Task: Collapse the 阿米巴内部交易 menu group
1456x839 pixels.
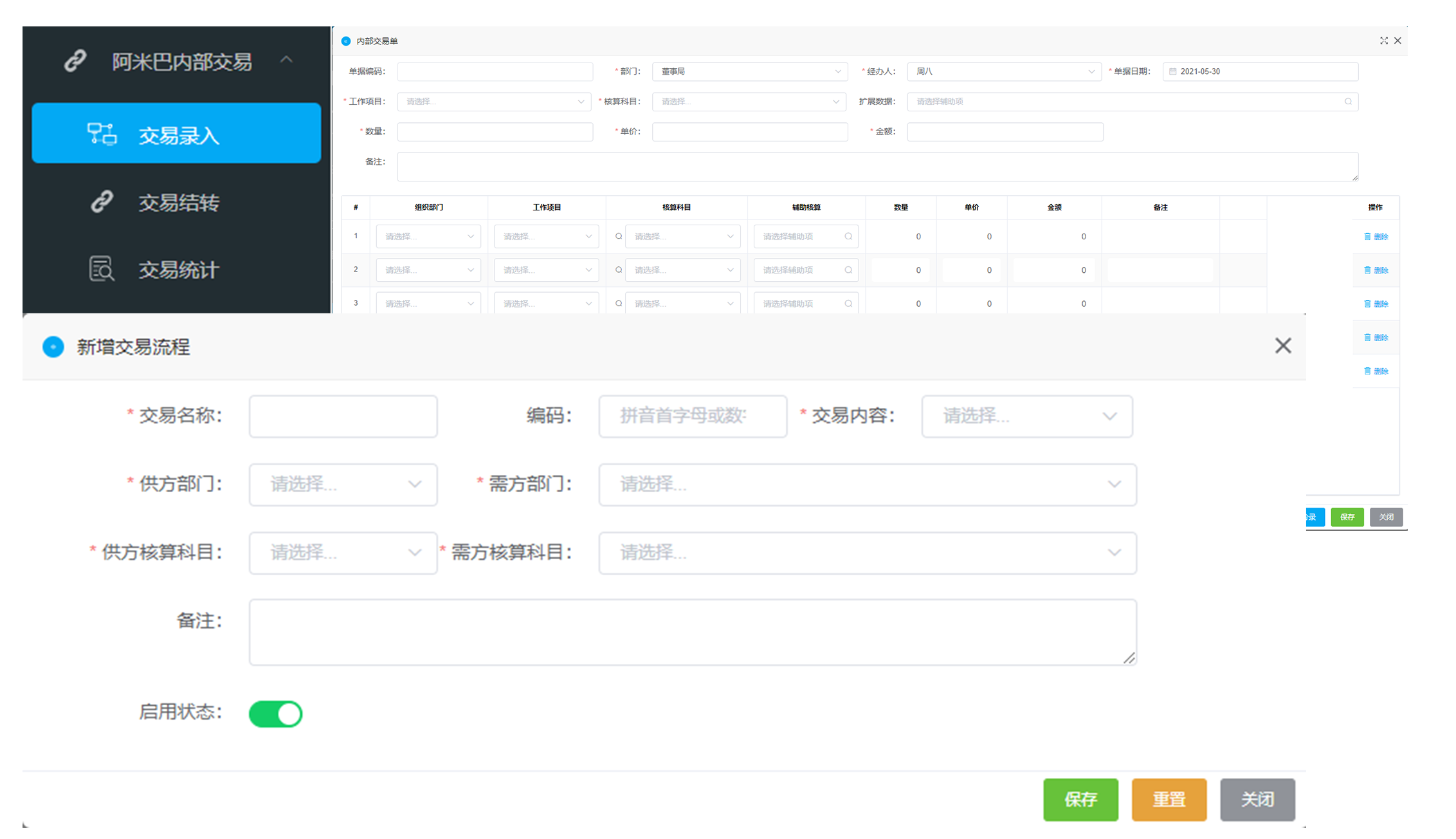Action: (x=286, y=60)
